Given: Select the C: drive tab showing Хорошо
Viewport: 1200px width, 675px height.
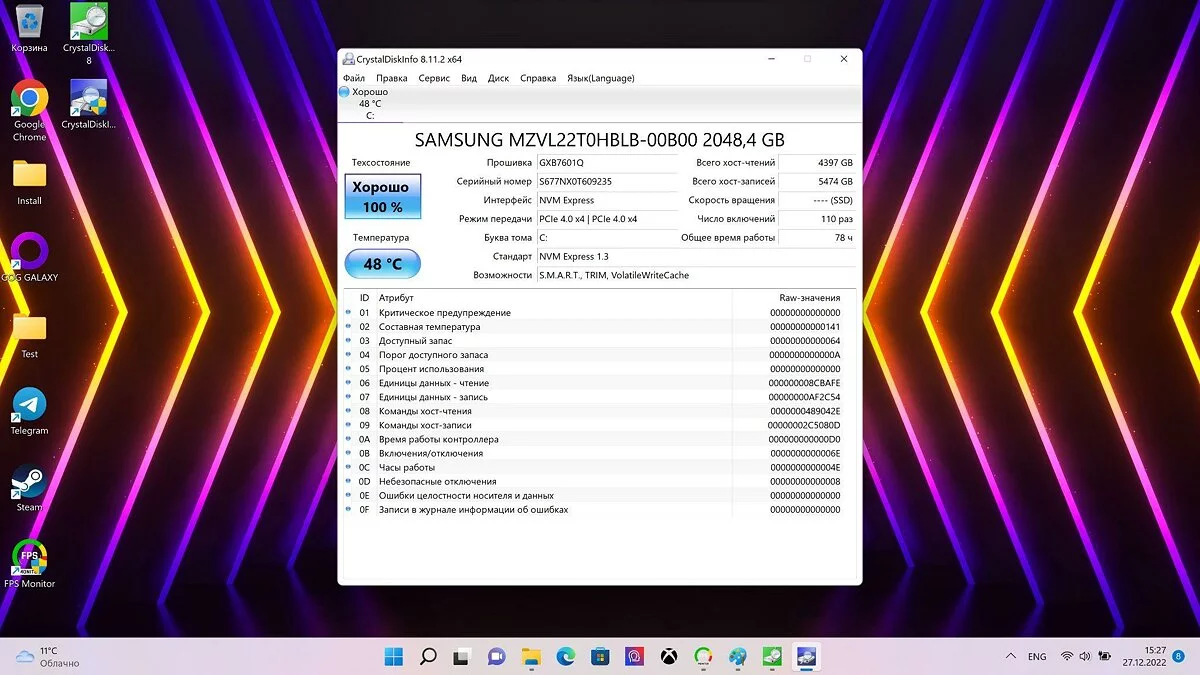Looking at the screenshot, I should [x=370, y=103].
